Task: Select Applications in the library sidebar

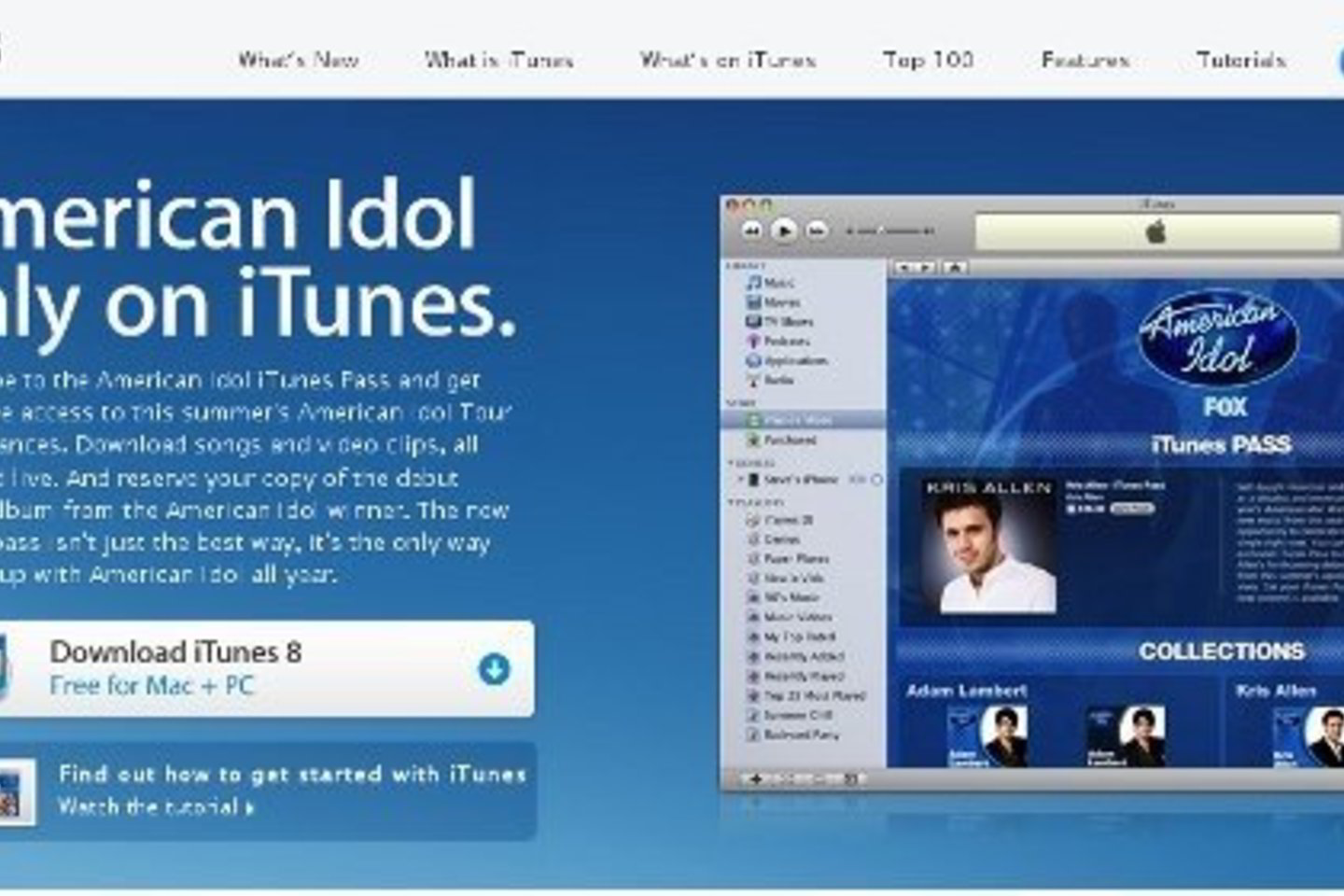Action: coord(786,360)
